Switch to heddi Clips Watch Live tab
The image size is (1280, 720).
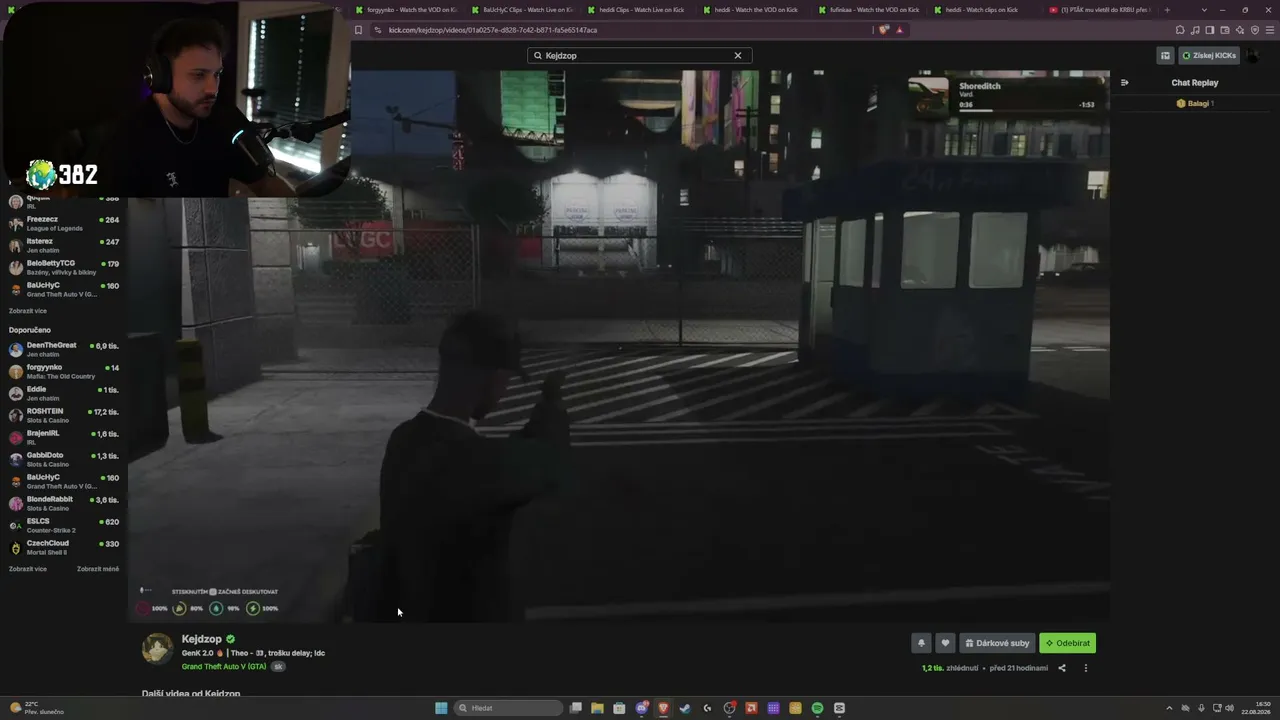[637, 10]
